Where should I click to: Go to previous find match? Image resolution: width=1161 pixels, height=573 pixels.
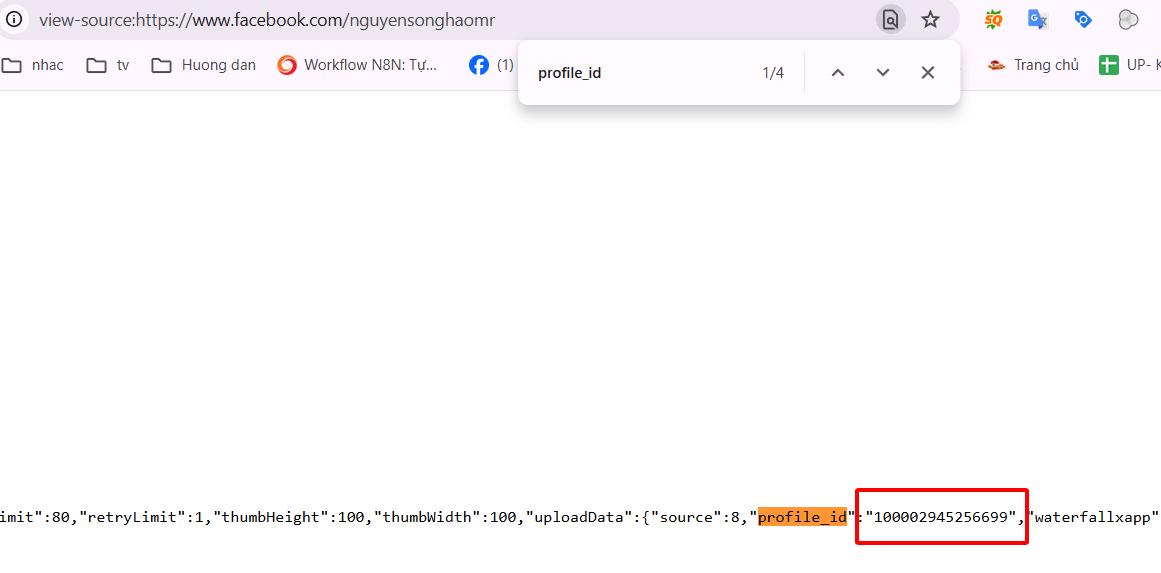[x=837, y=73]
